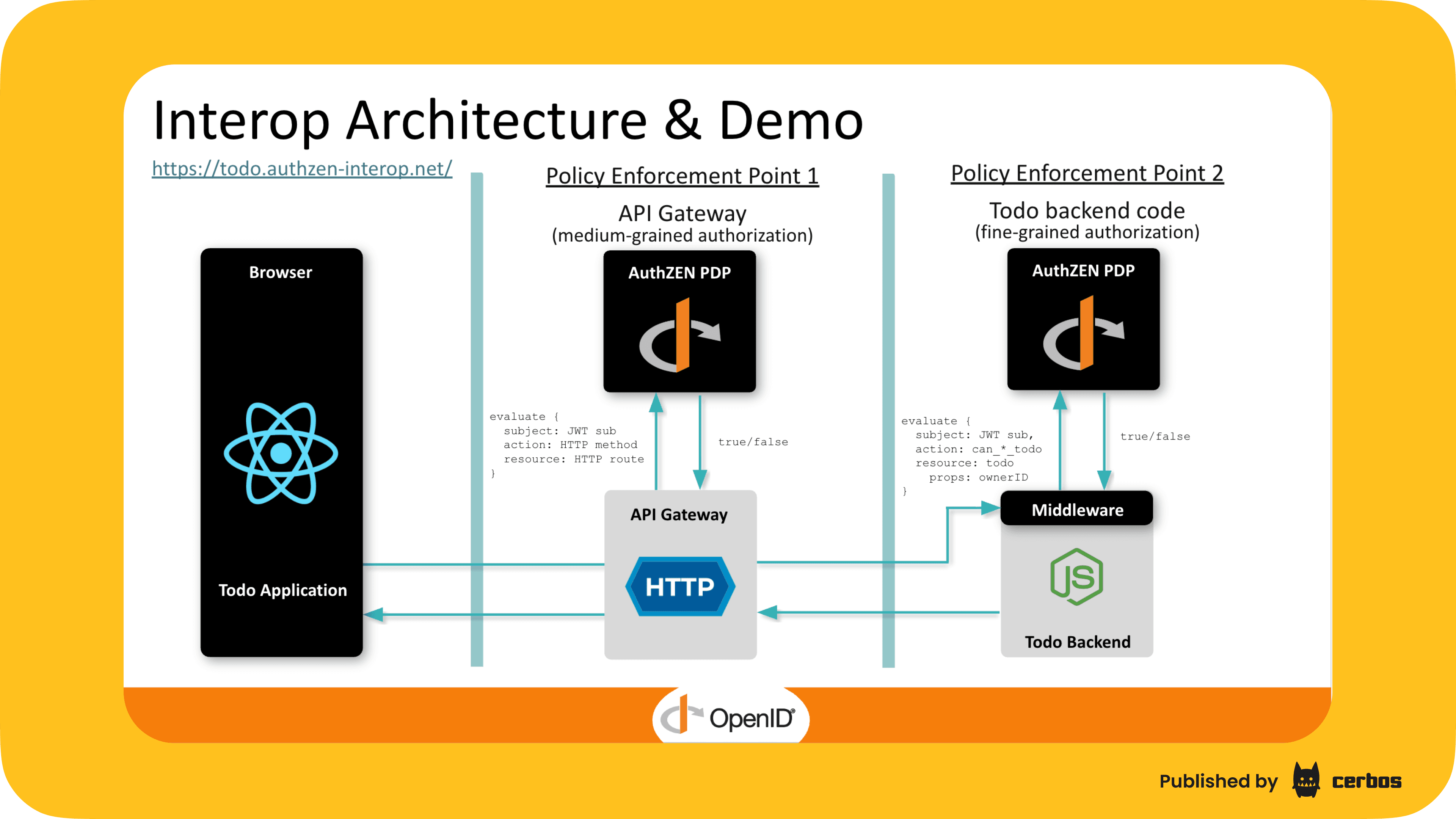The height and width of the screenshot is (819, 1456).
Task: Click the API Gateway box label
Action: 679,515
